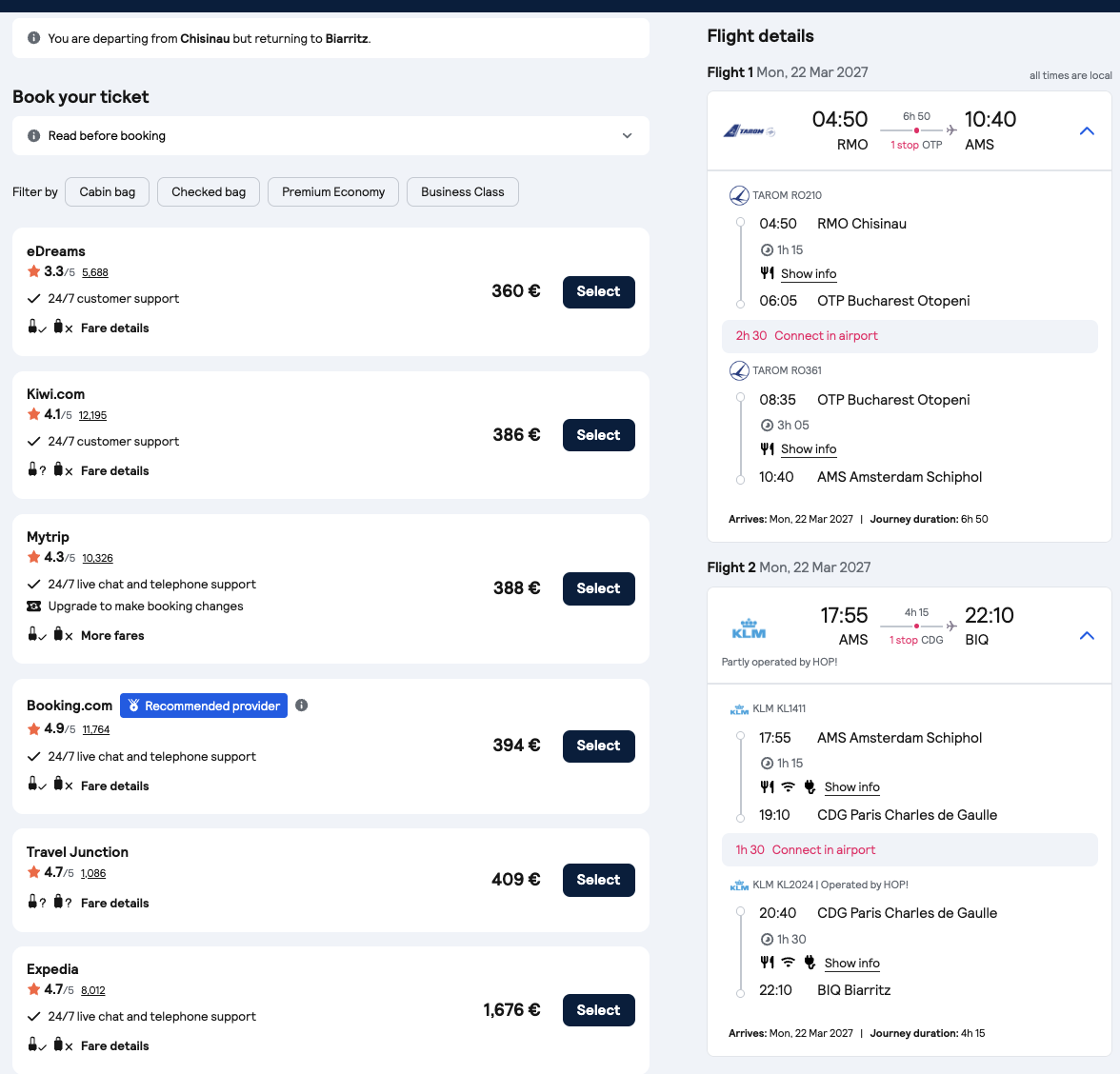Click the meal icon on TAROM RO210
This screenshot has height=1074, width=1120.
(768, 272)
